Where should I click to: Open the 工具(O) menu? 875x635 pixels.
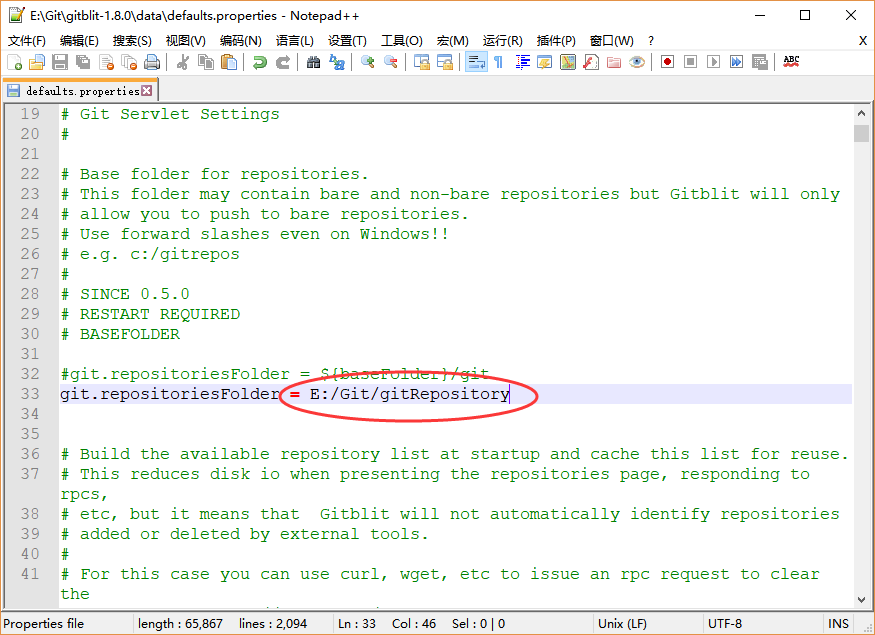click(402, 41)
